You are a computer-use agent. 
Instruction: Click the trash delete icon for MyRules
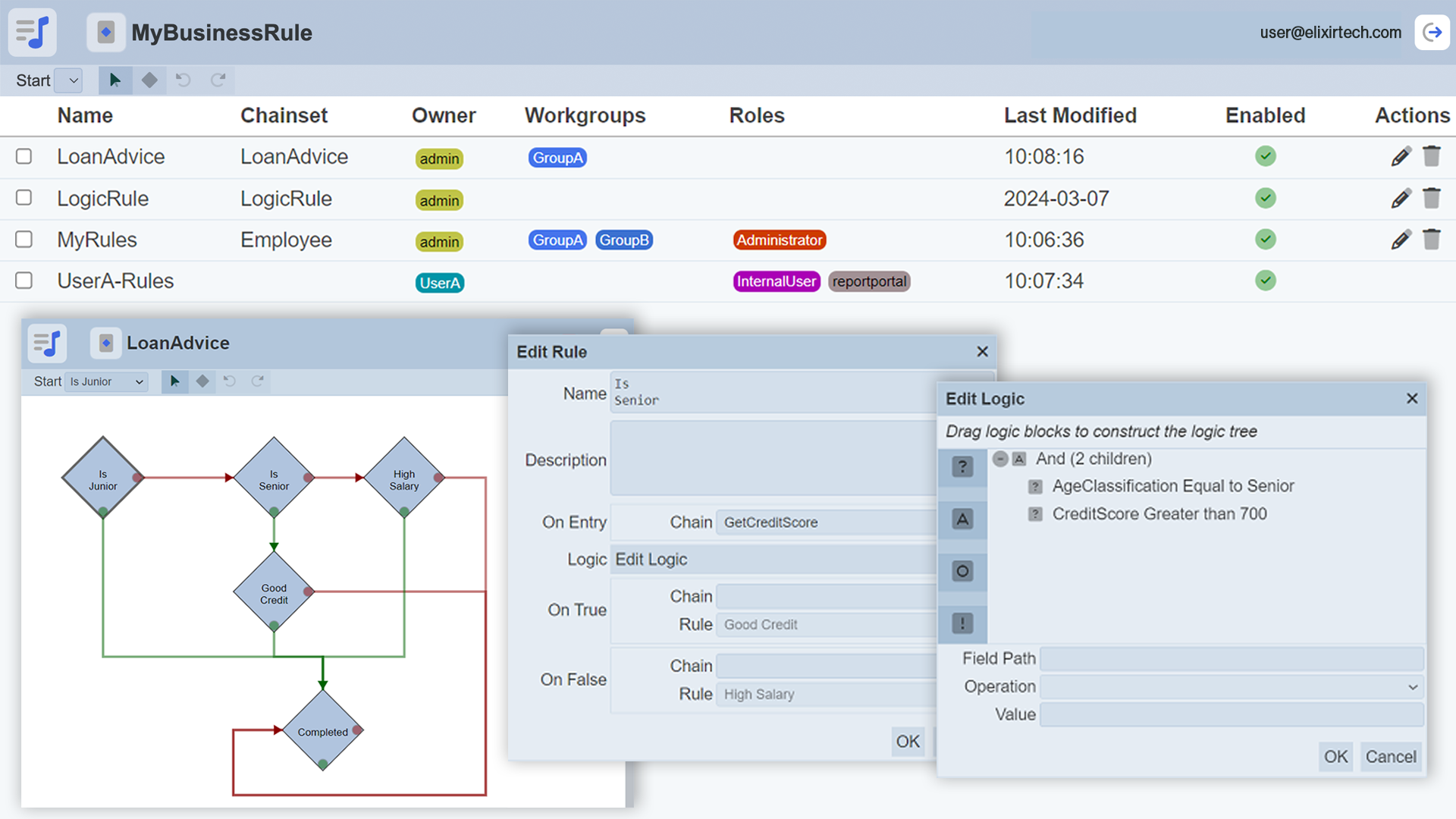1431,240
